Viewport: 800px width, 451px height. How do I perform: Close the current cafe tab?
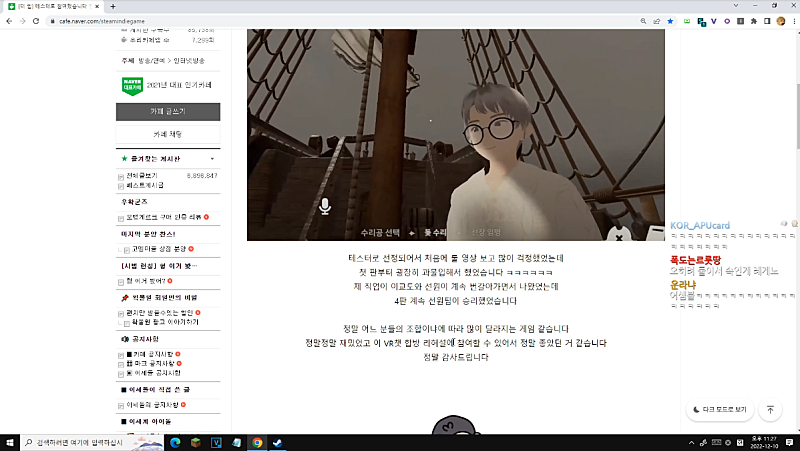pyautogui.click(x=97, y=6)
